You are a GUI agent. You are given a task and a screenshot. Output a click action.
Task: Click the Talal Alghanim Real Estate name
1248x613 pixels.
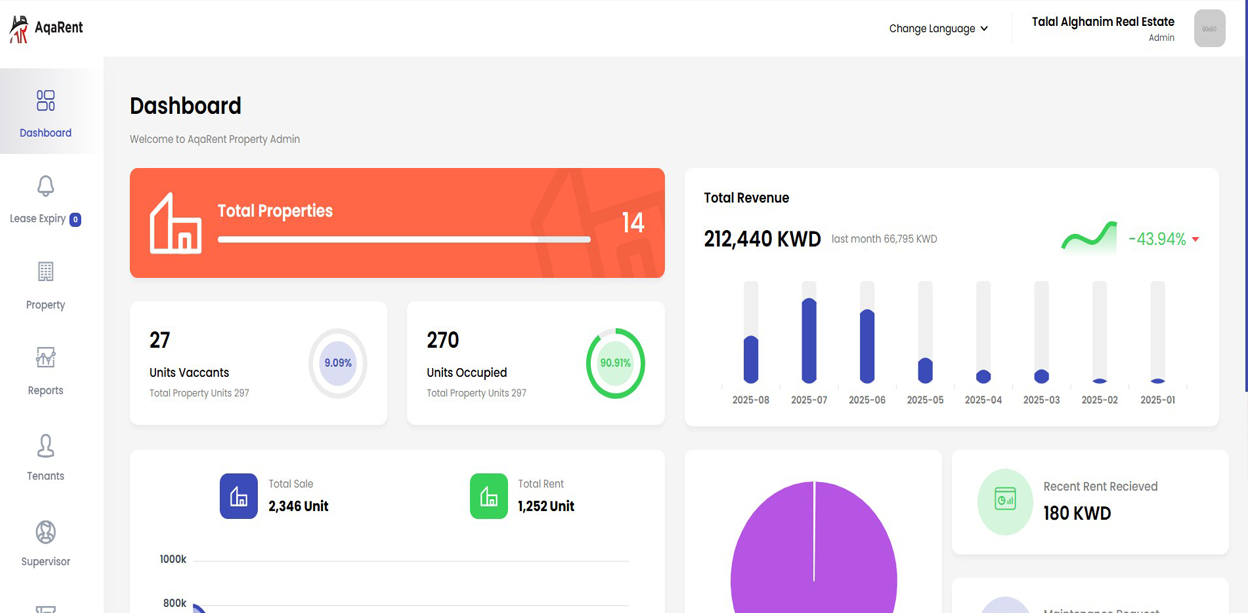[1103, 22]
